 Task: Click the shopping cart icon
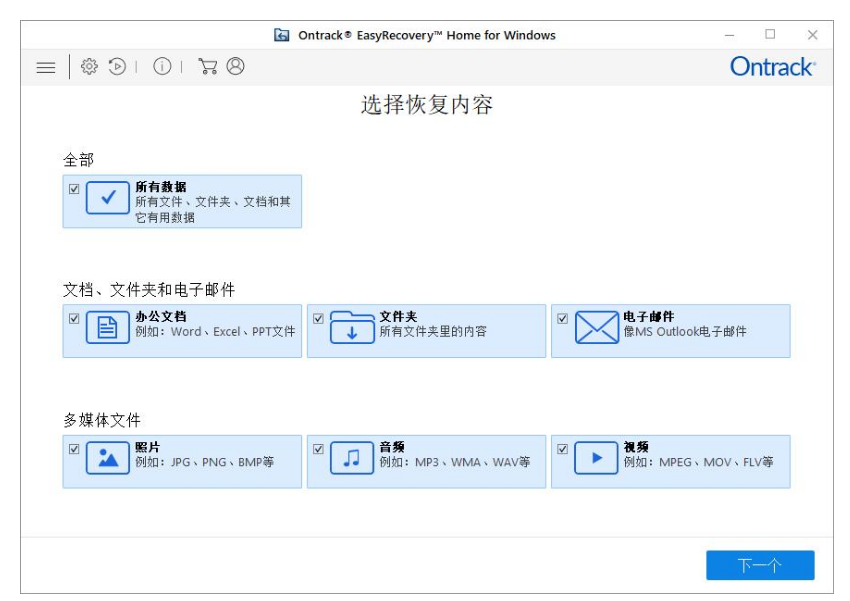(x=208, y=67)
